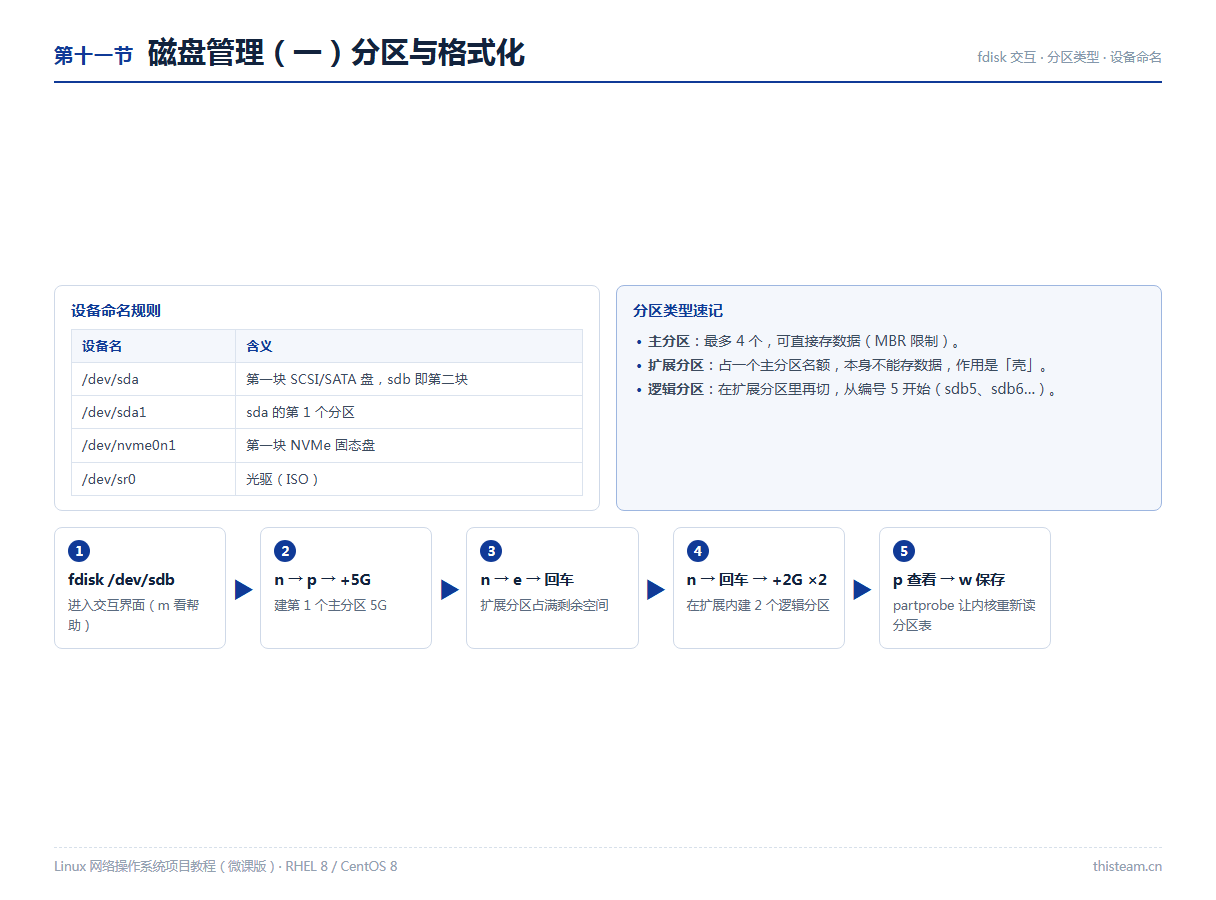Click the description 建第 1 个主分区 5G
The image size is (1216, 900).
[x=331, y=605]
